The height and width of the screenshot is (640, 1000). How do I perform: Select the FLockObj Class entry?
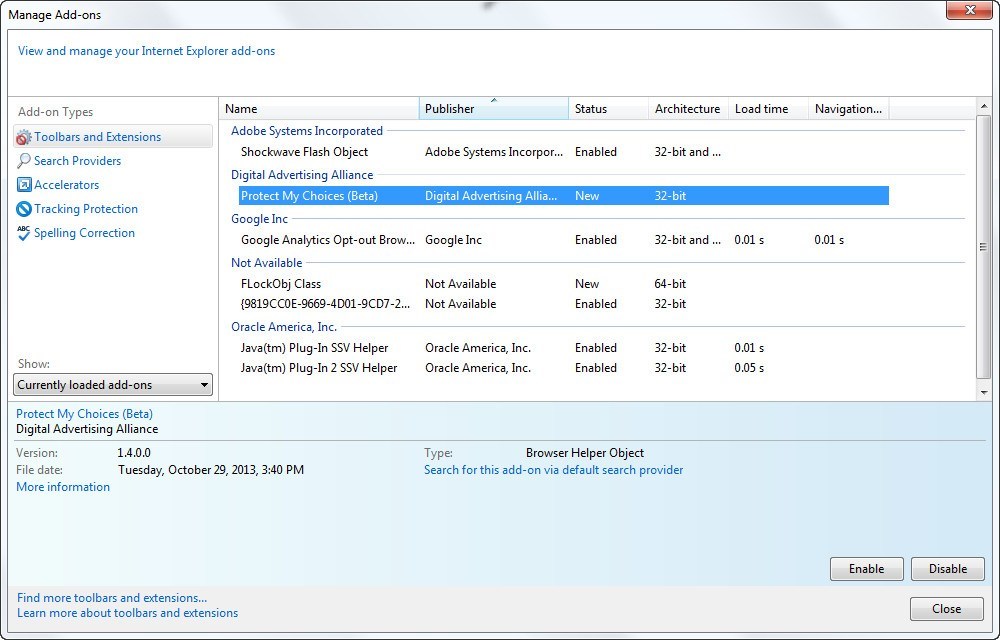281,284
